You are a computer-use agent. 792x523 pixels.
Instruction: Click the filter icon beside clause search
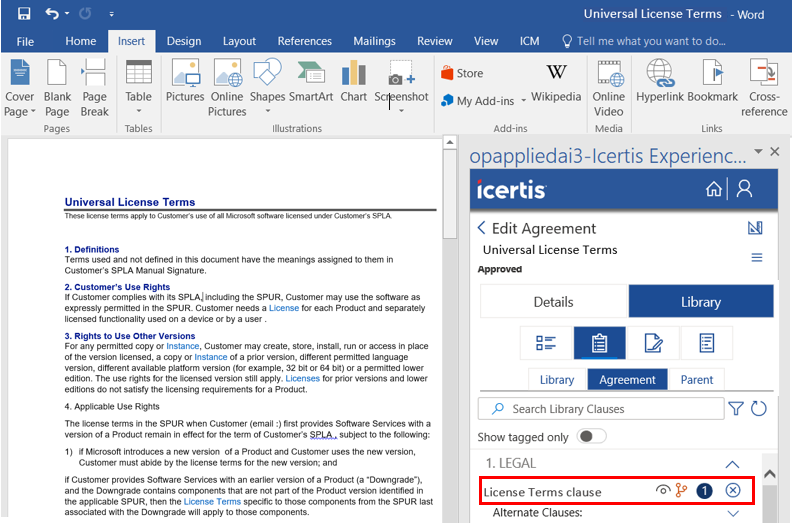736,408
